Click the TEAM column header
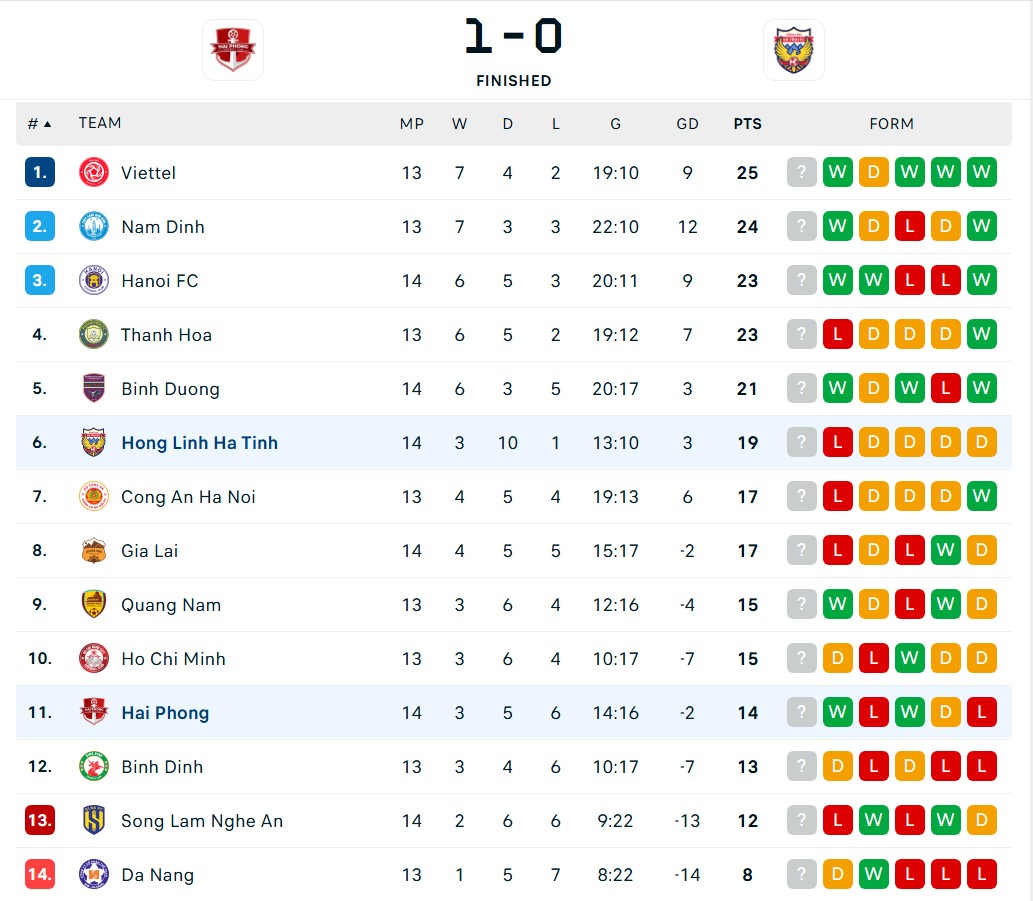 [x=100, y=123]
